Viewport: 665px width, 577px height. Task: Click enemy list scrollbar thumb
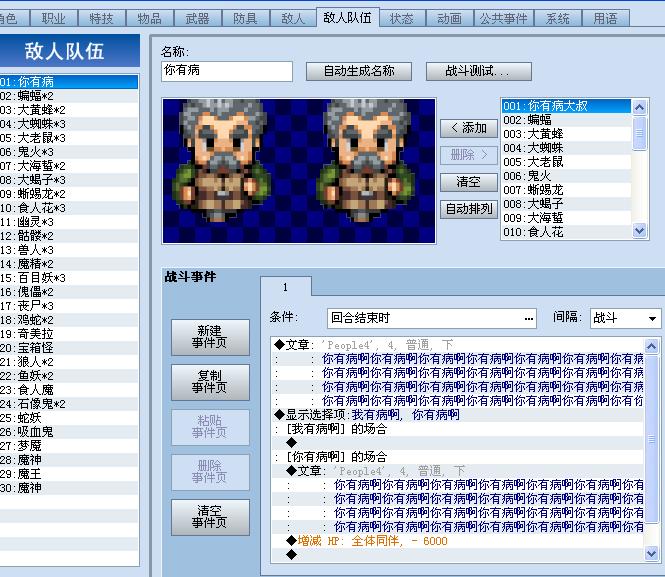[x=639, y=134]
